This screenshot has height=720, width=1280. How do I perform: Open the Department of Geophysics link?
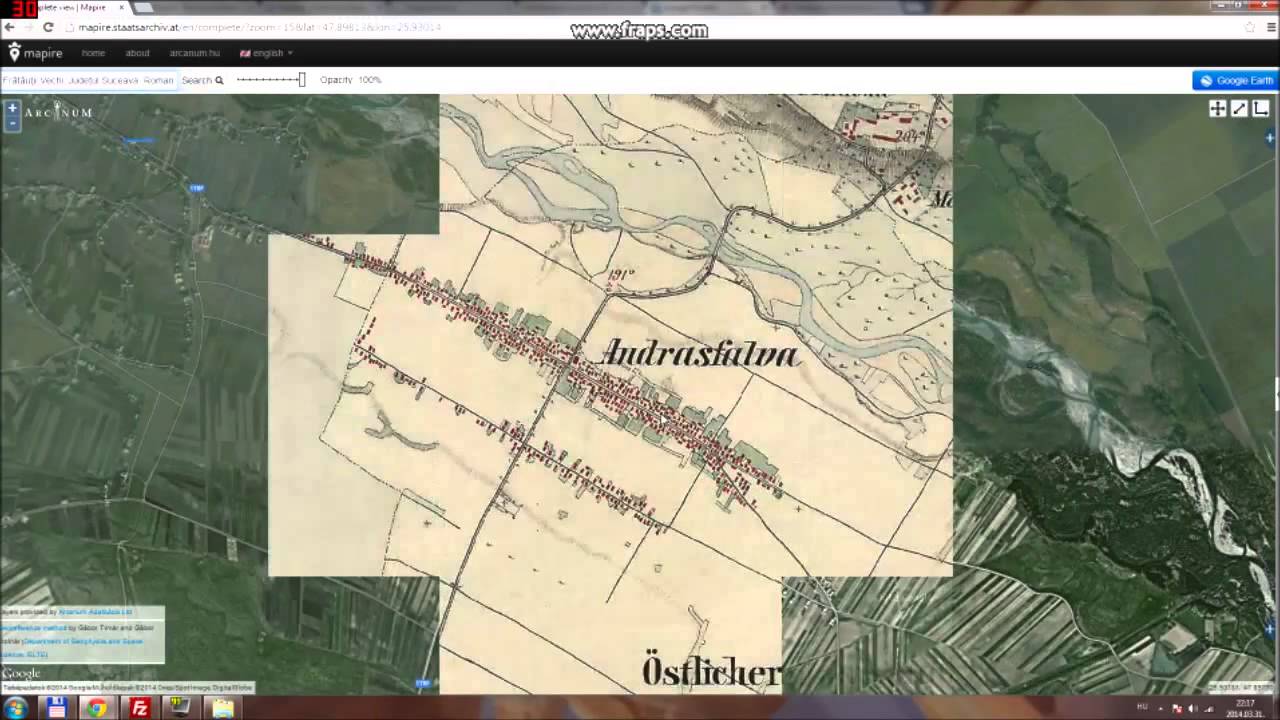tap(83, 641)
